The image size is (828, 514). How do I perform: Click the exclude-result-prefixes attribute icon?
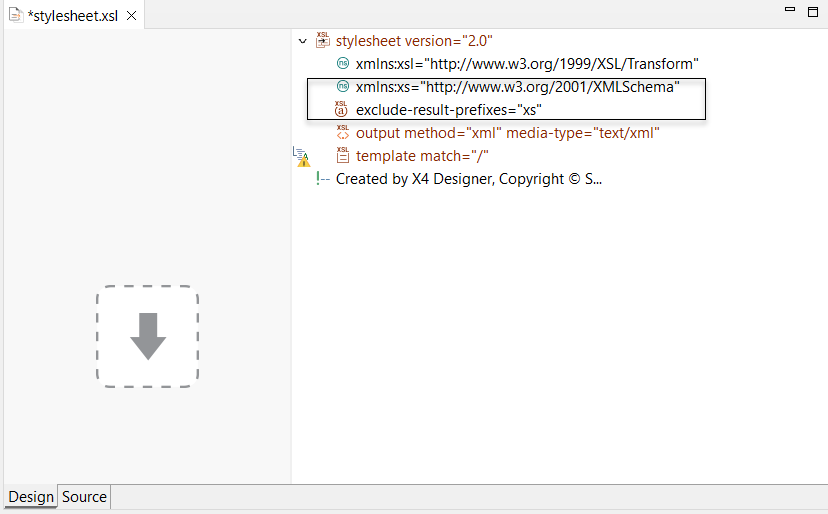coord(342,109)
